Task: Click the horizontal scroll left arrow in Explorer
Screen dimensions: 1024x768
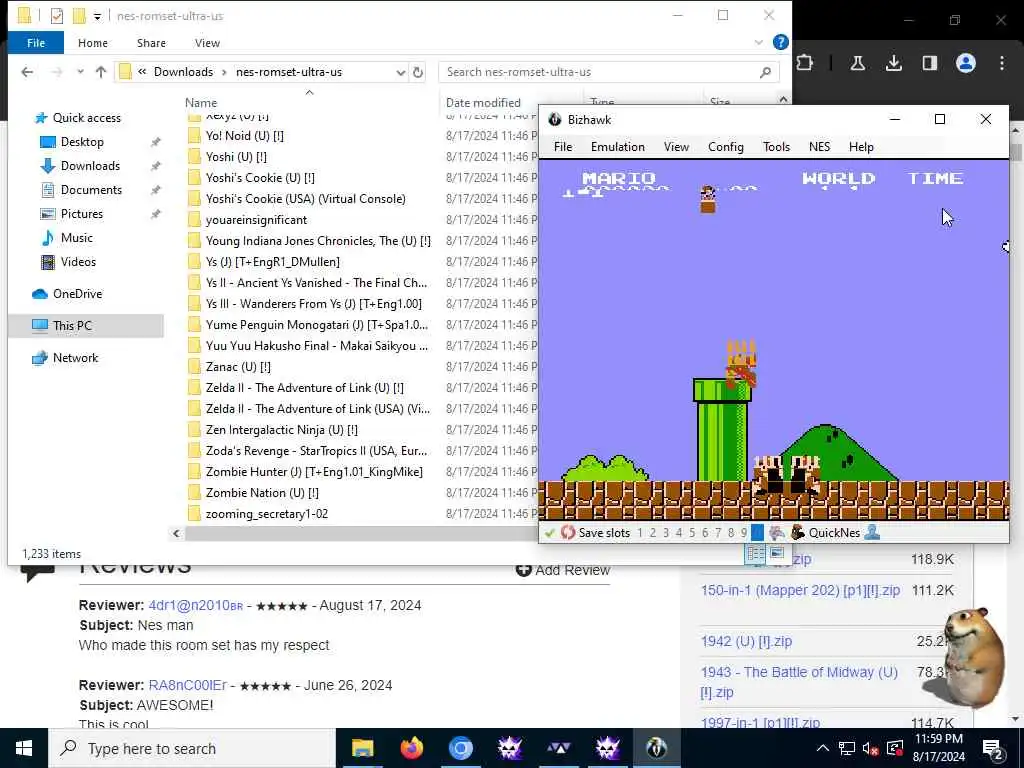Action: tap(176, 534)
